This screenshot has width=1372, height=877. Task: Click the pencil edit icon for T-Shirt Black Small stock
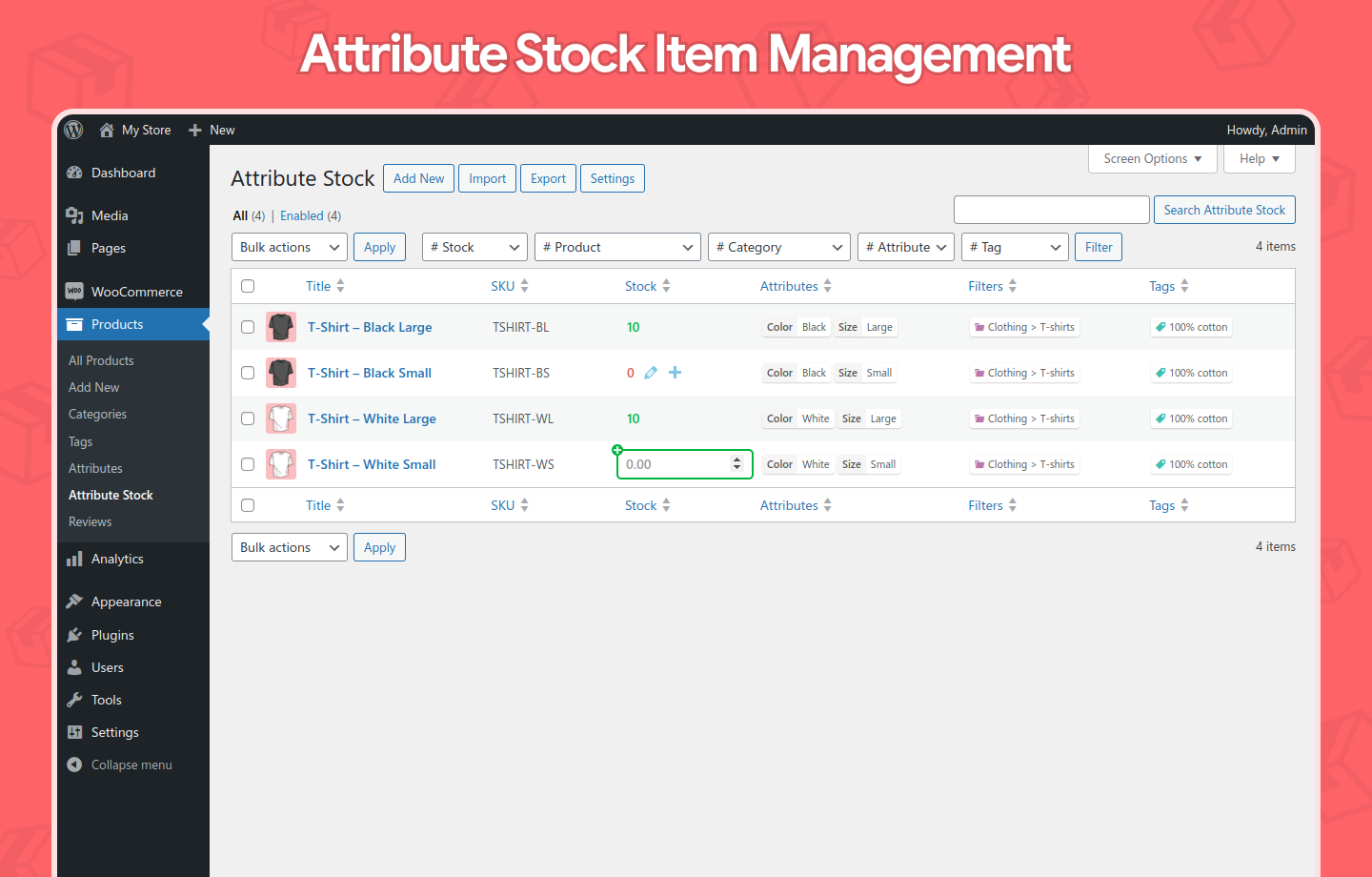650,373
